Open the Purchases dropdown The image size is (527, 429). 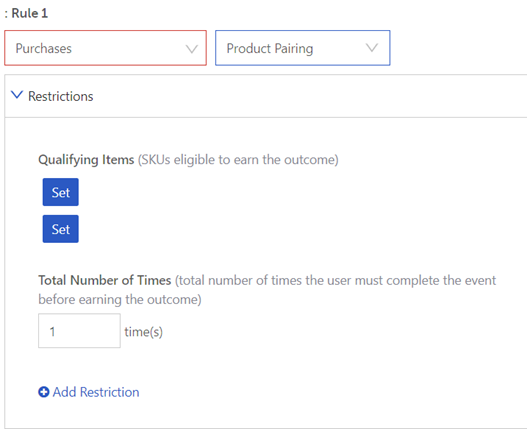(x=105, y=48)
